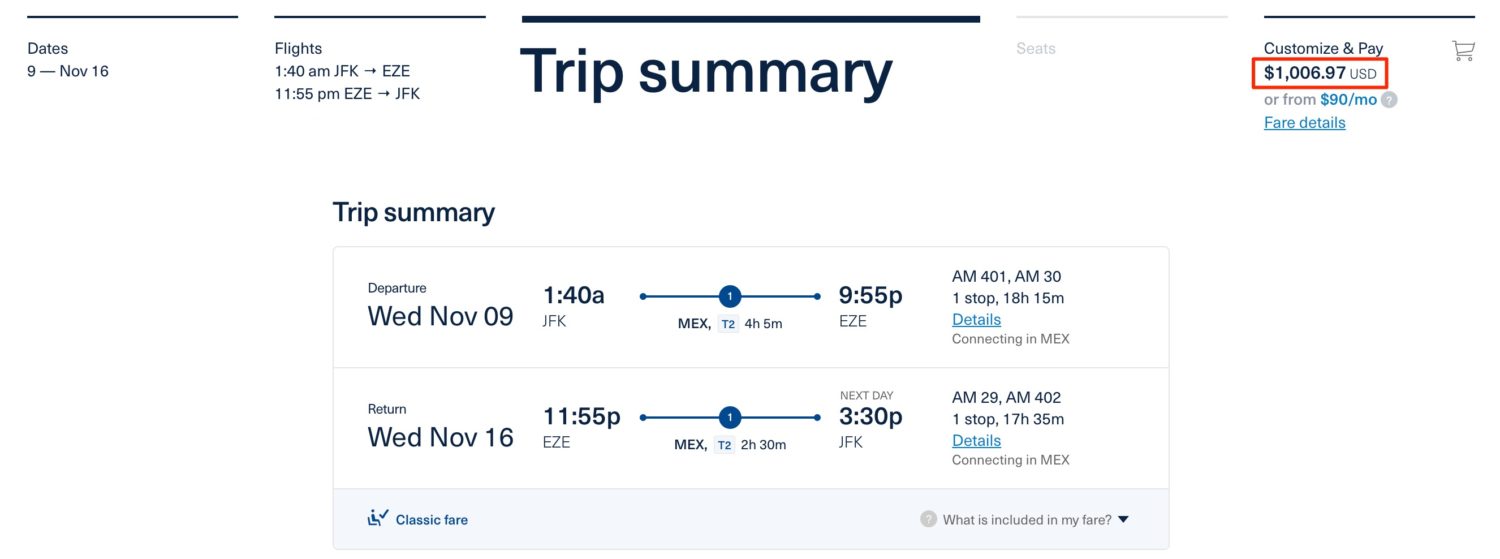This screenshot has height=559, width=1500.
Task: View Details for departure flight AM 401
Action: pos(976,319)
